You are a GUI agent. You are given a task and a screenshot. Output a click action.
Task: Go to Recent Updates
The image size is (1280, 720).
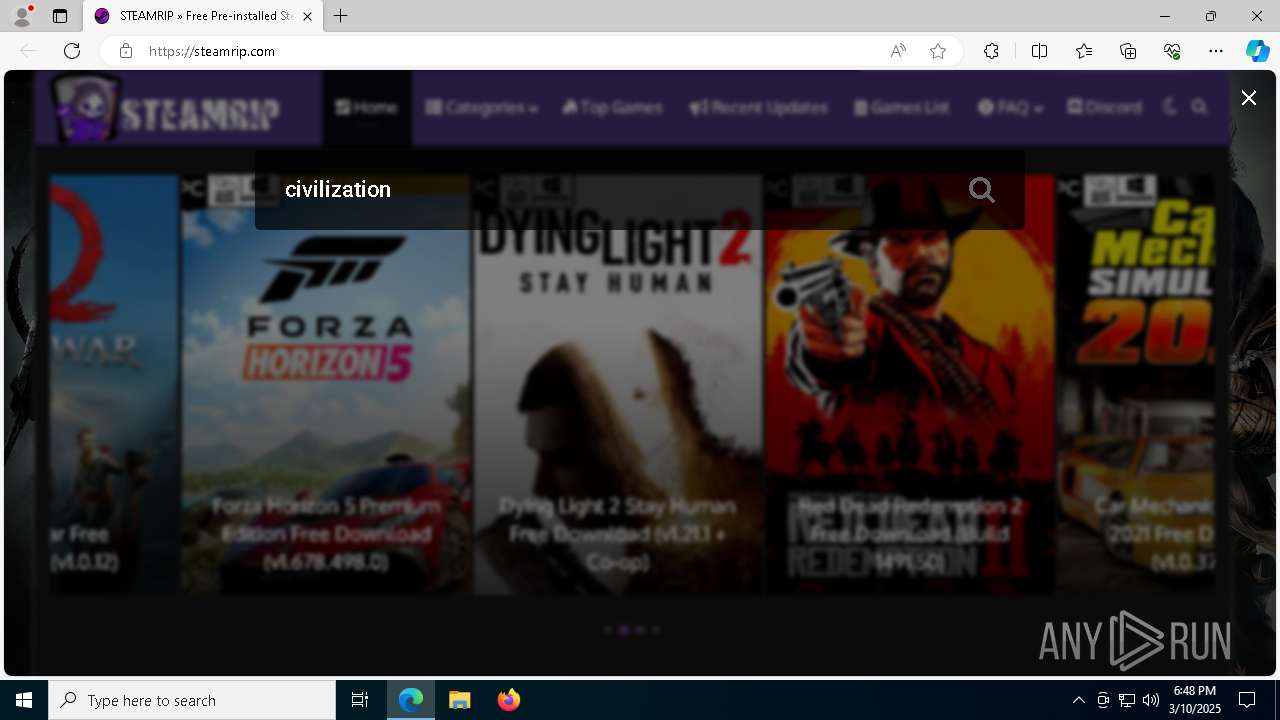pyautogui.click(x=759, y=107)
